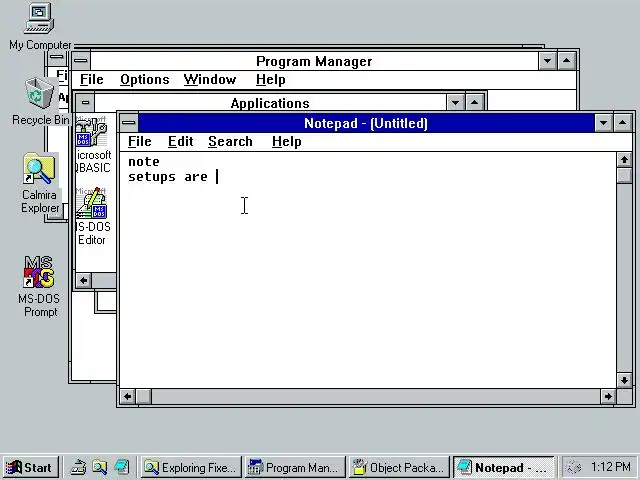Image resolution: width=640 pixels, height=480 pixels.
Task: Minimize the Applications group window
Action: pyautogui.click(x=456, y=102)
